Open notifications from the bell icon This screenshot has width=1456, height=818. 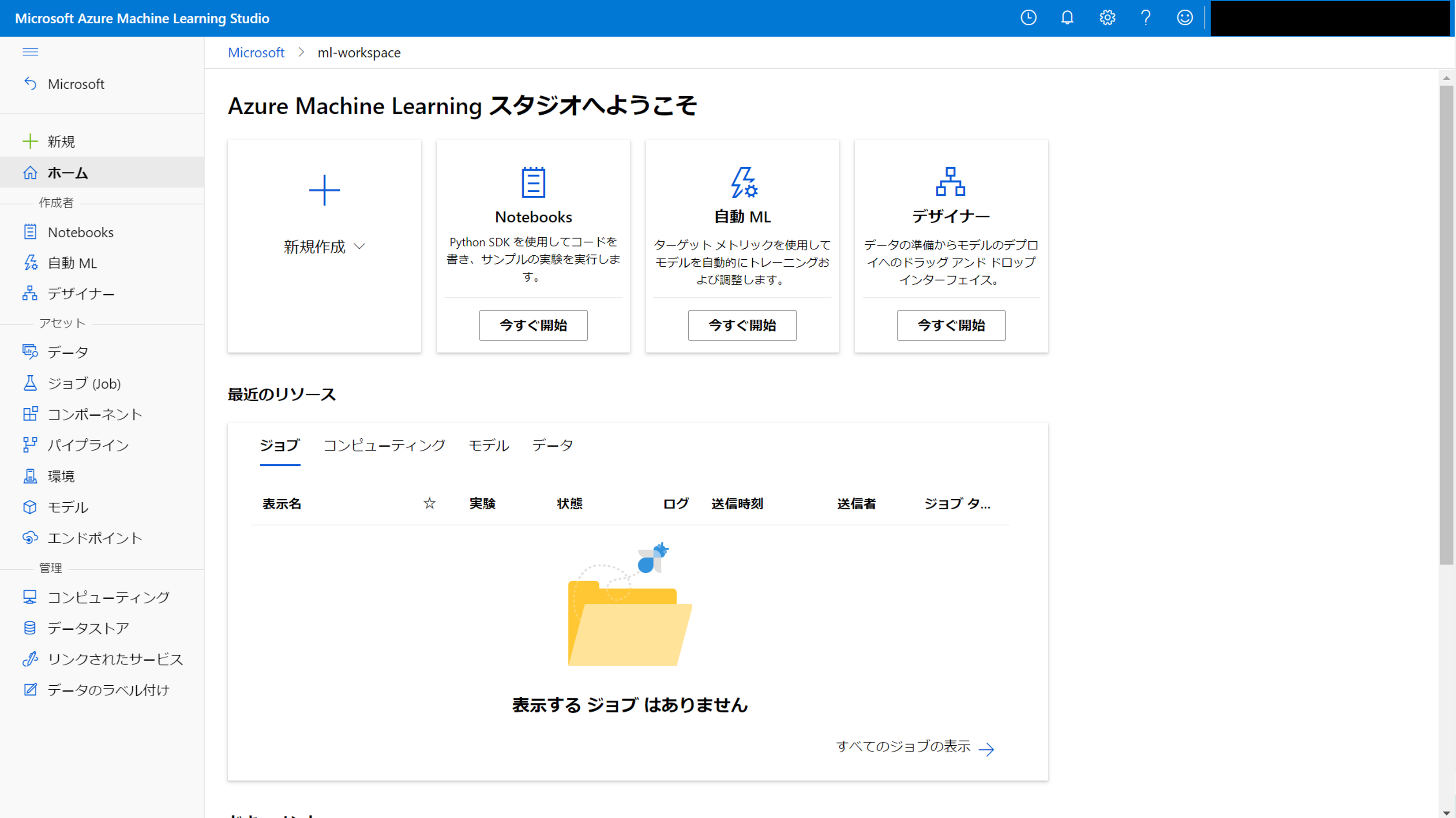tap(1068, 18)
